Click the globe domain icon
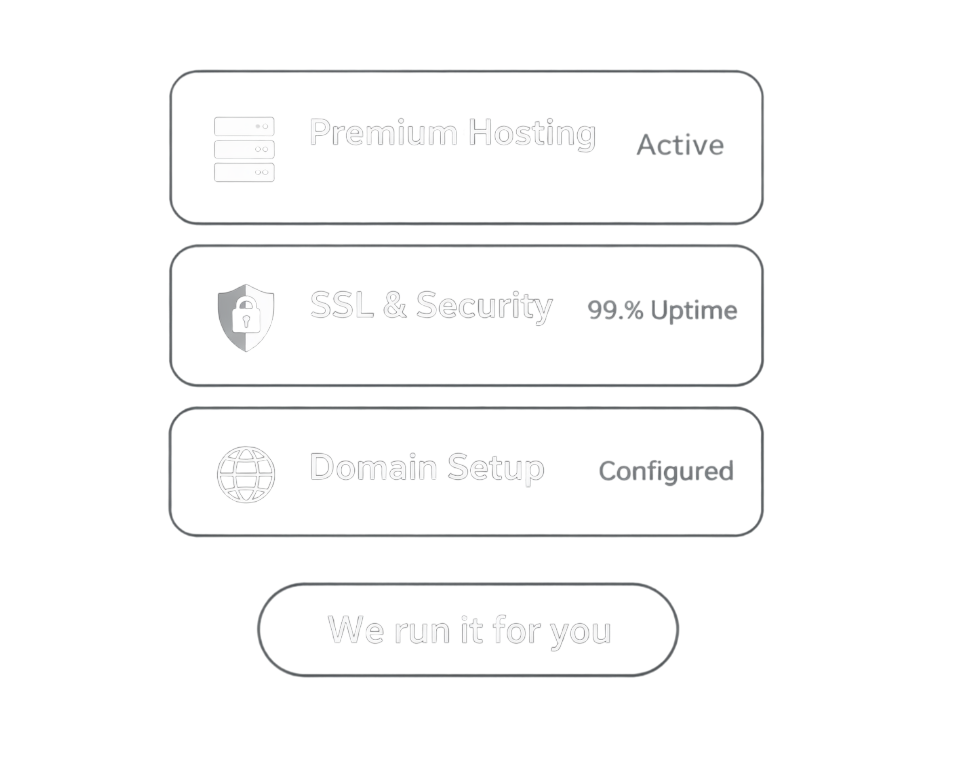 pyautogui.click(x=246, y=474)
